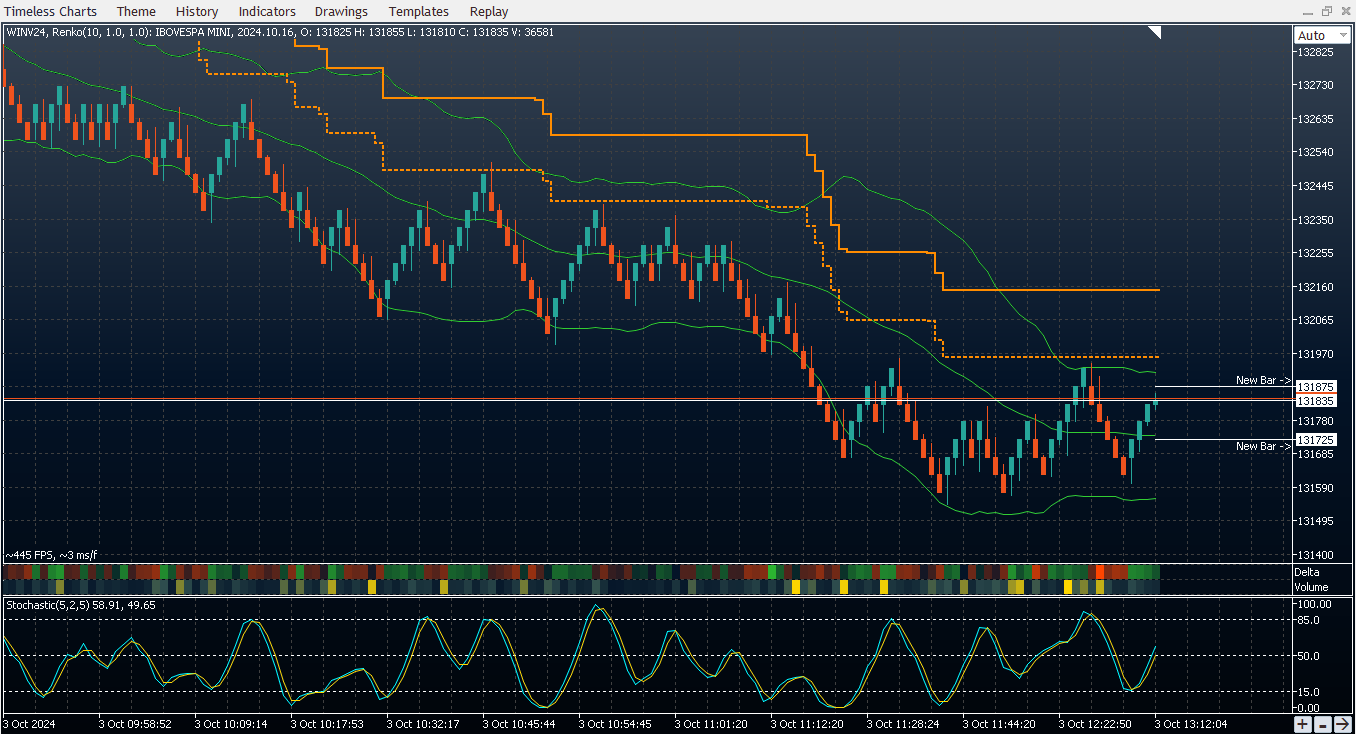
Task: Open the Templates menu
Action: [x=419, y=11]
